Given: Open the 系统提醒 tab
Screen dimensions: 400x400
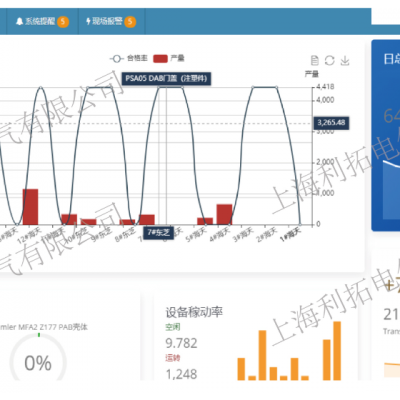Looking at the screenshot, I should point(42,22).
